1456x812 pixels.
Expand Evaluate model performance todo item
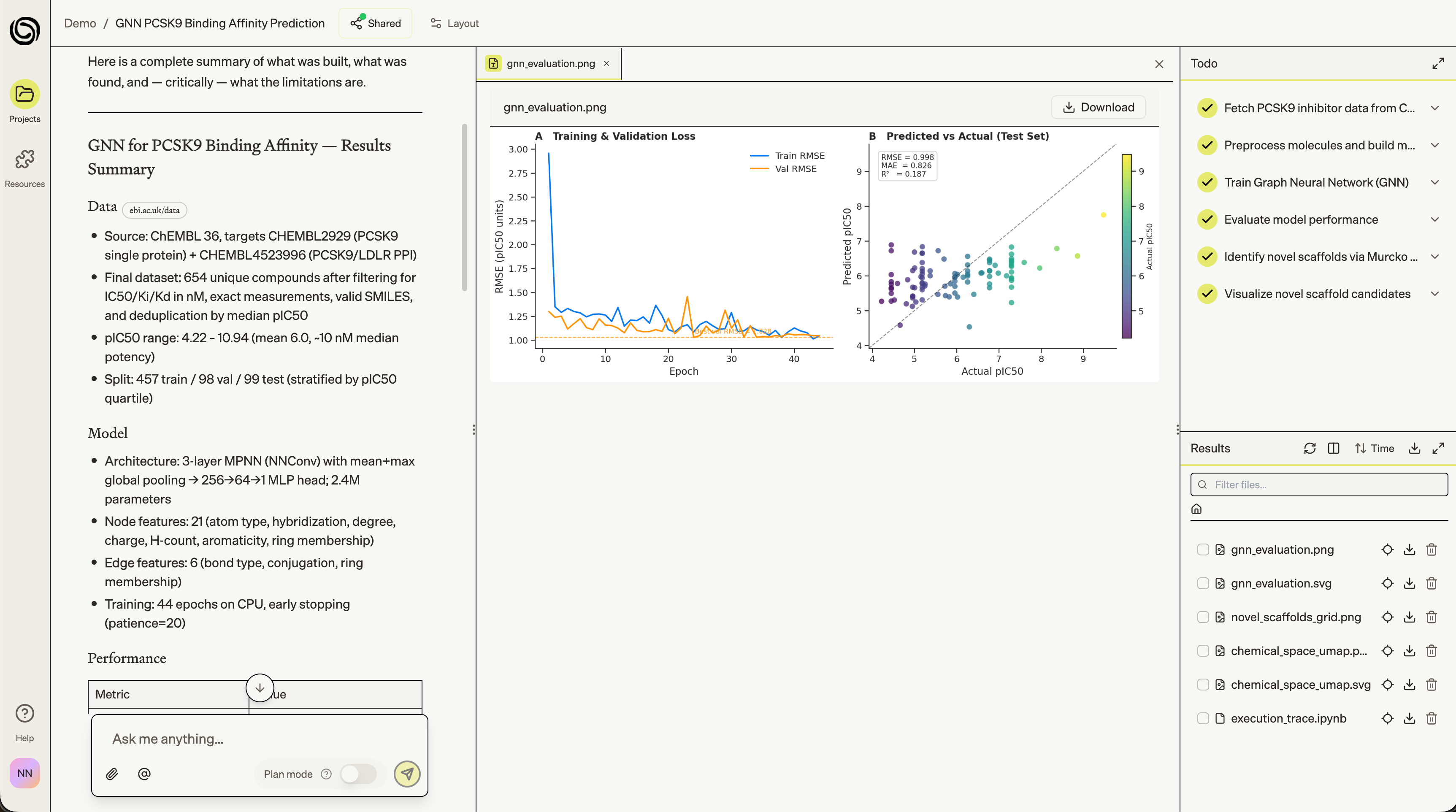(x=1434, y=219)
